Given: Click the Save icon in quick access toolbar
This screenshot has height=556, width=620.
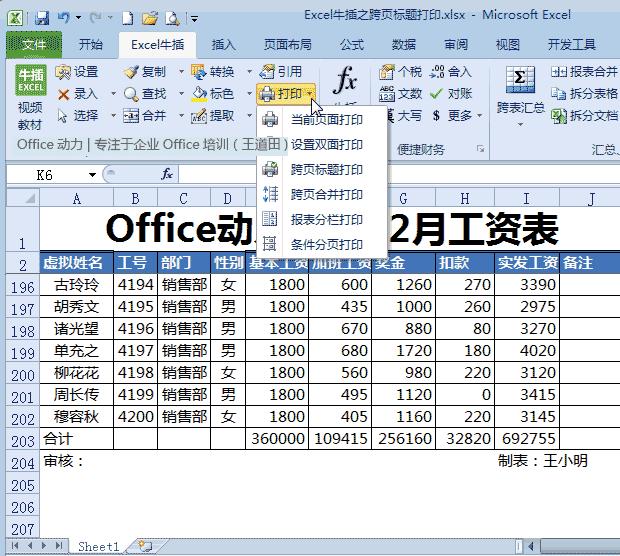Looking at the screenshot, I should tap(42, 18).
